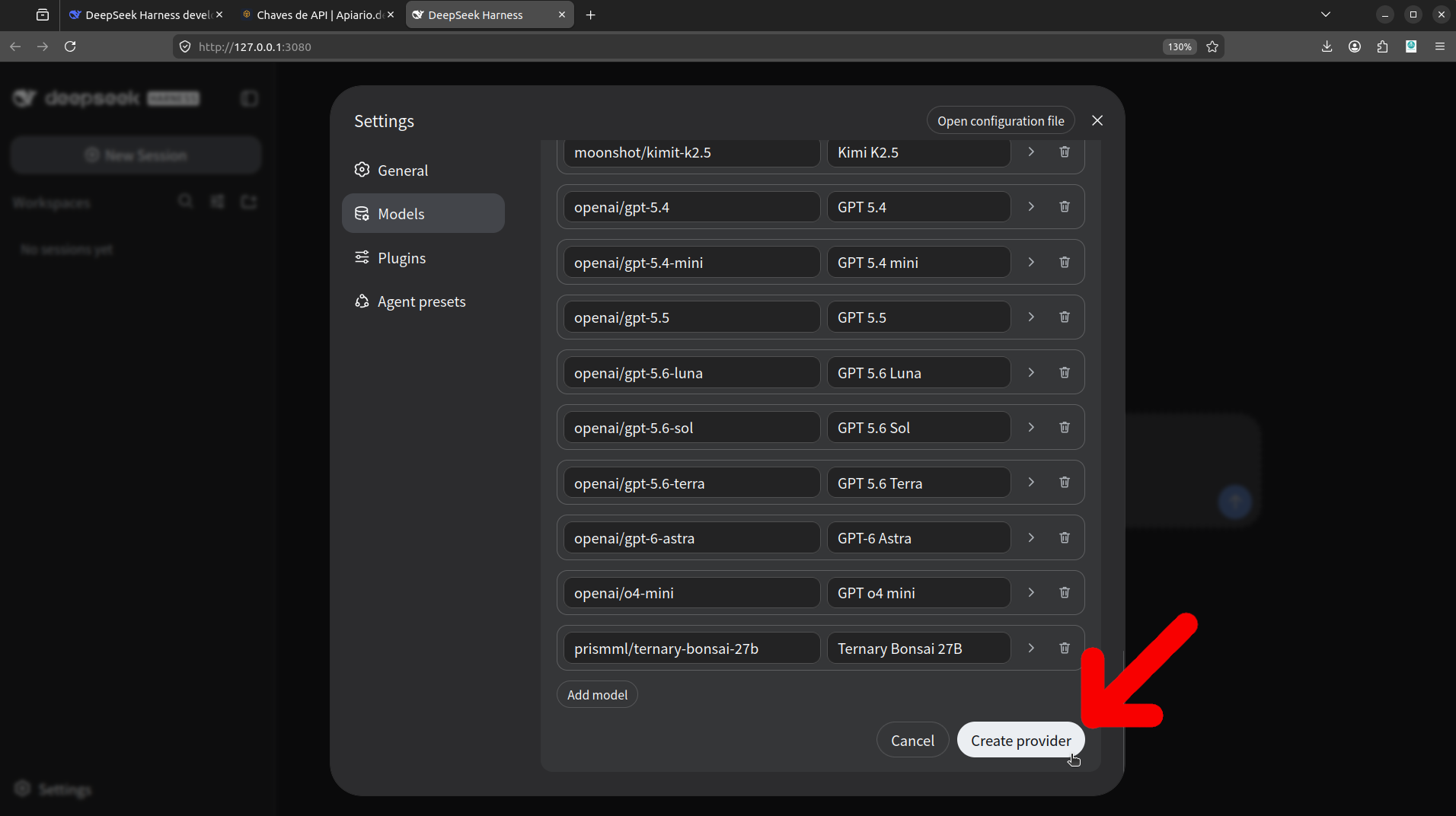Select the Models settings section

(423, 213)
